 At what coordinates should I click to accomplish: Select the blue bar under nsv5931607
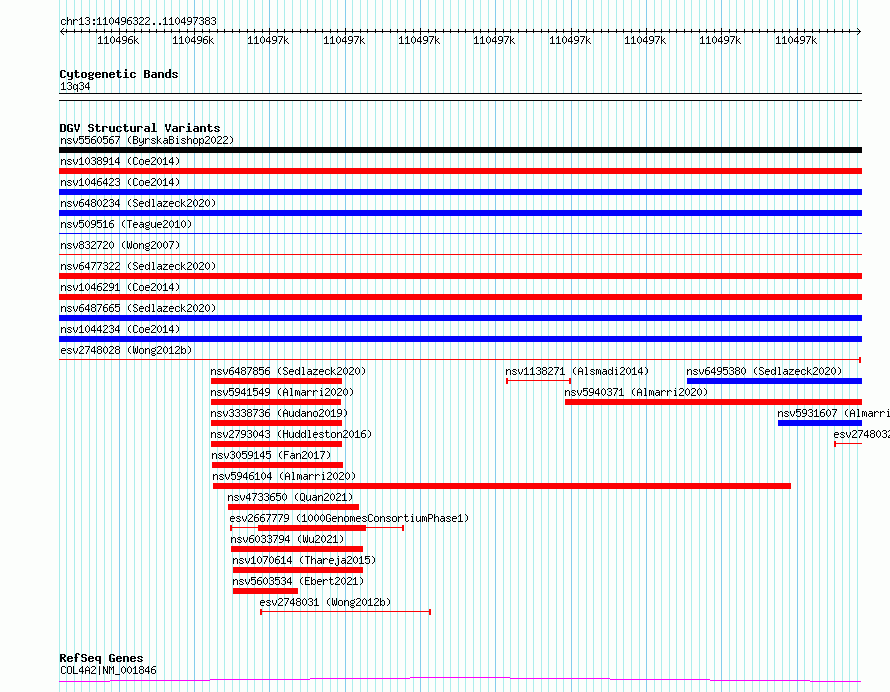(805, 423)
